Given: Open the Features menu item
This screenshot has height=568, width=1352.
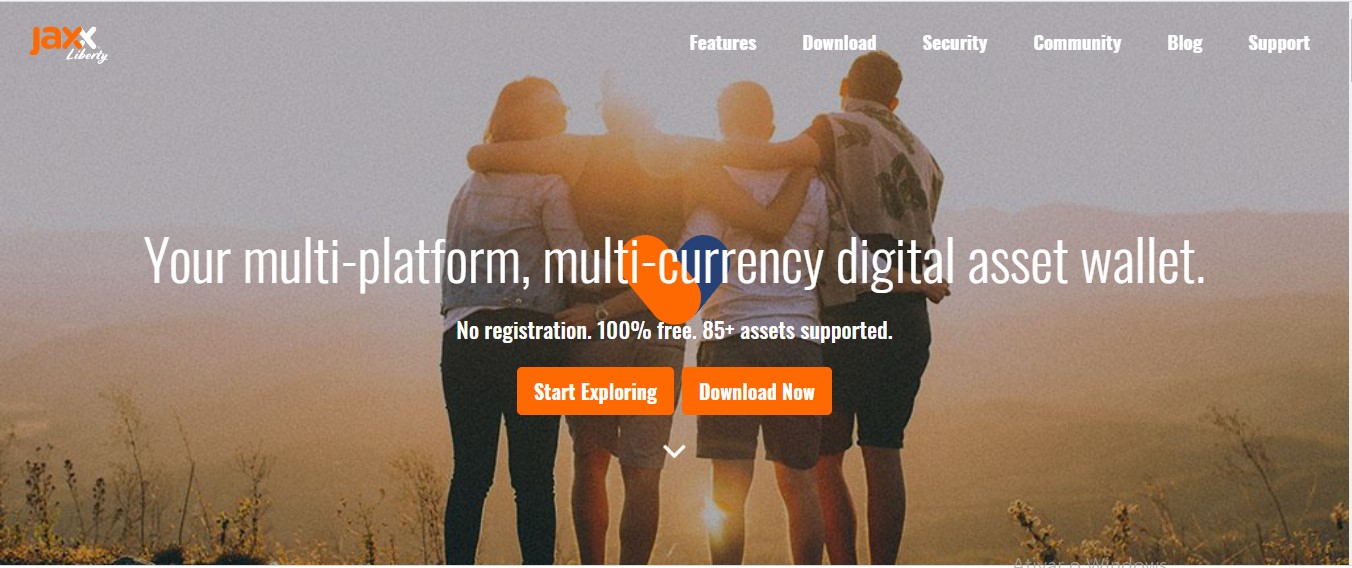Looking at the screenshot, I should (723, 43).
